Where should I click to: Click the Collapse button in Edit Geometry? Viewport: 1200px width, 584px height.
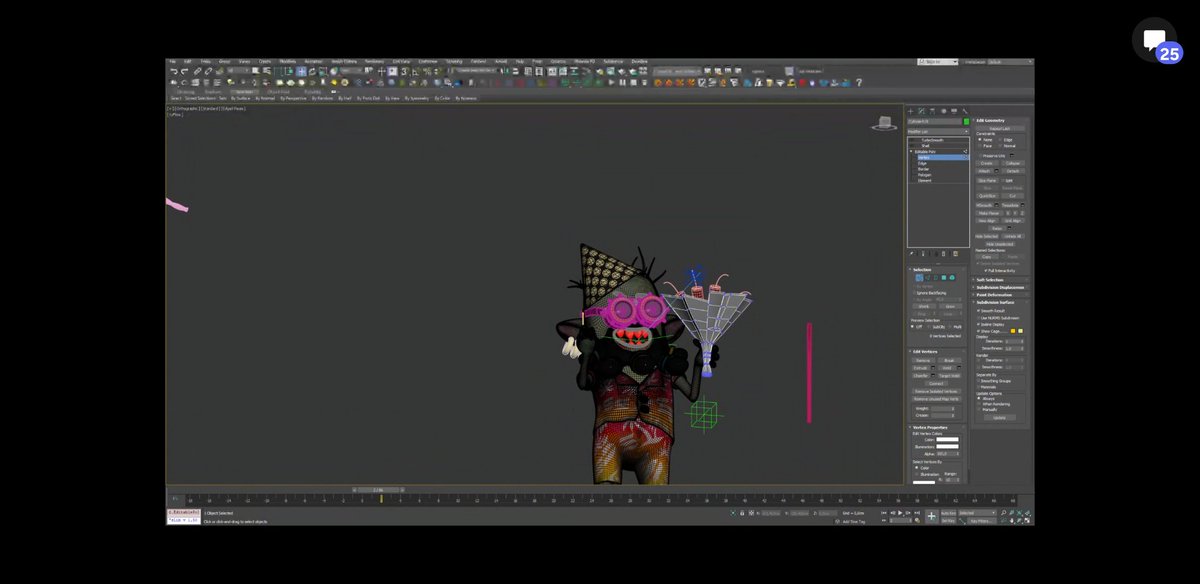click(1013, 163)
